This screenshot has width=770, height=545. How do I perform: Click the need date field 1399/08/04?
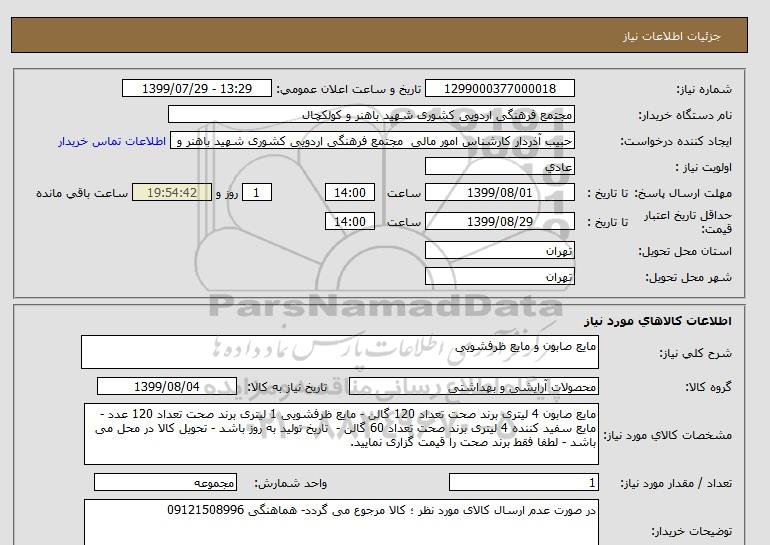167,386
